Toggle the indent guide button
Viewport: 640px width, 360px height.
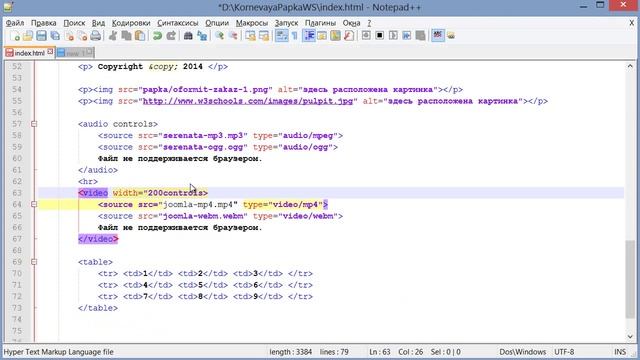(x=309, y=36)
